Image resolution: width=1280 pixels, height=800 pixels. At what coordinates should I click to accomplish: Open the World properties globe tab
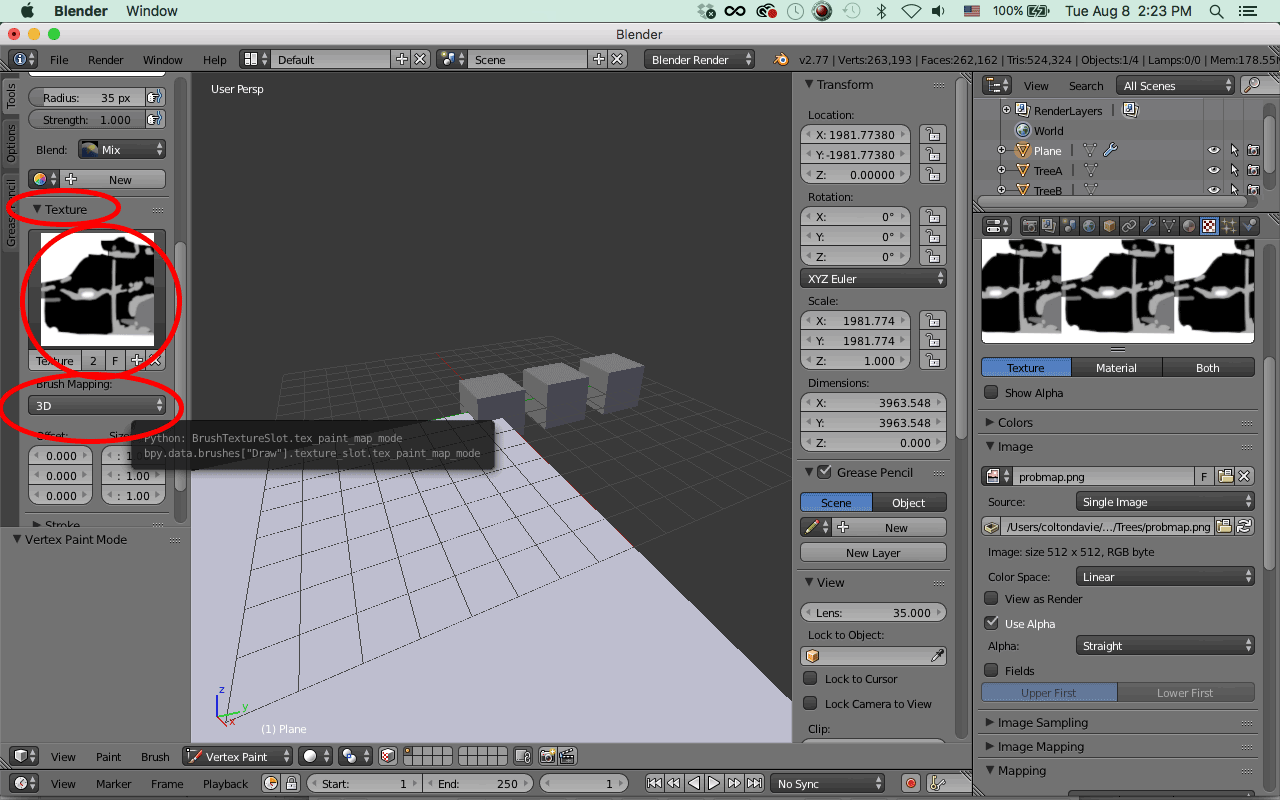[x=1089, y=226]
